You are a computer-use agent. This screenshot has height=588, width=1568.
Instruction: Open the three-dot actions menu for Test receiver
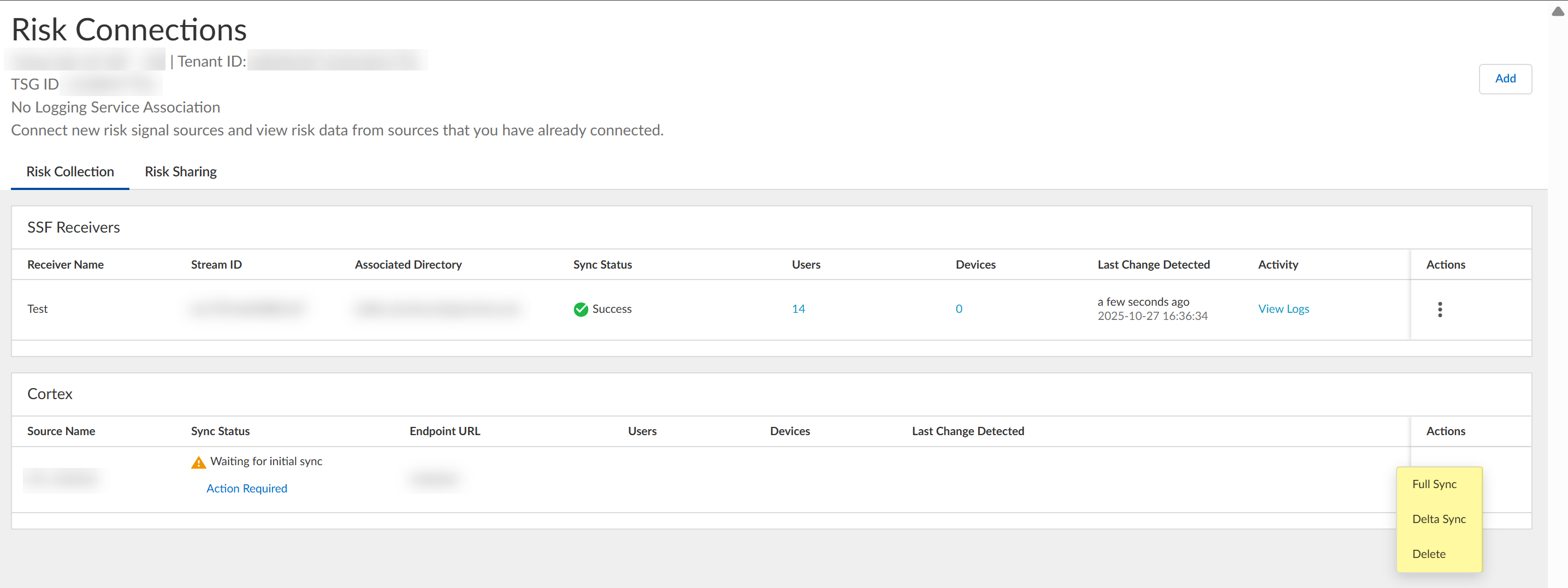click(1440, 309)
